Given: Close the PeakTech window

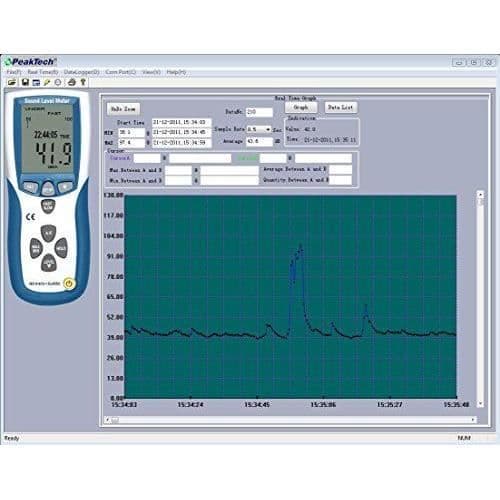Looking at the screenshot, I should (x=489, y=62).
